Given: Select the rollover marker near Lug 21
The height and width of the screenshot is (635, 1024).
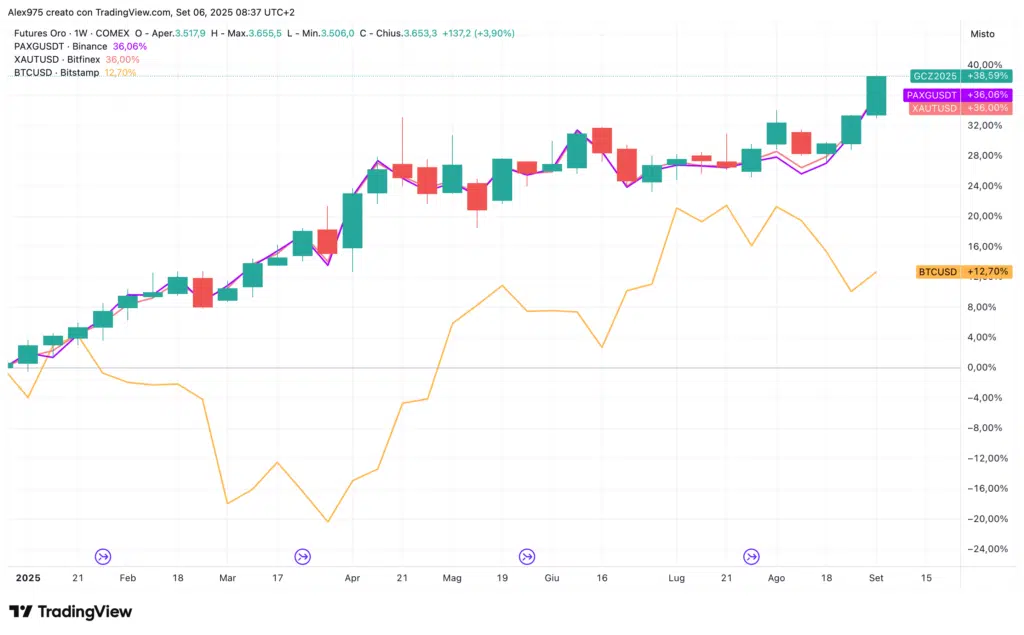Looking at the screenshot, I should tap(751, 556).
